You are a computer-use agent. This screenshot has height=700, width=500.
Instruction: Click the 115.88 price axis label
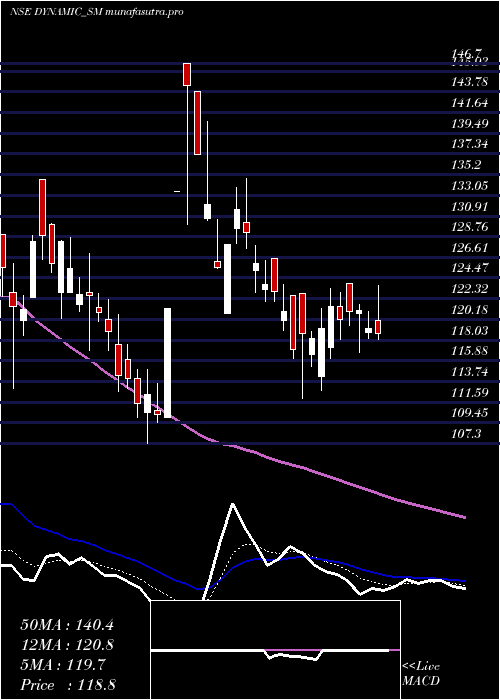click(470, 350)
